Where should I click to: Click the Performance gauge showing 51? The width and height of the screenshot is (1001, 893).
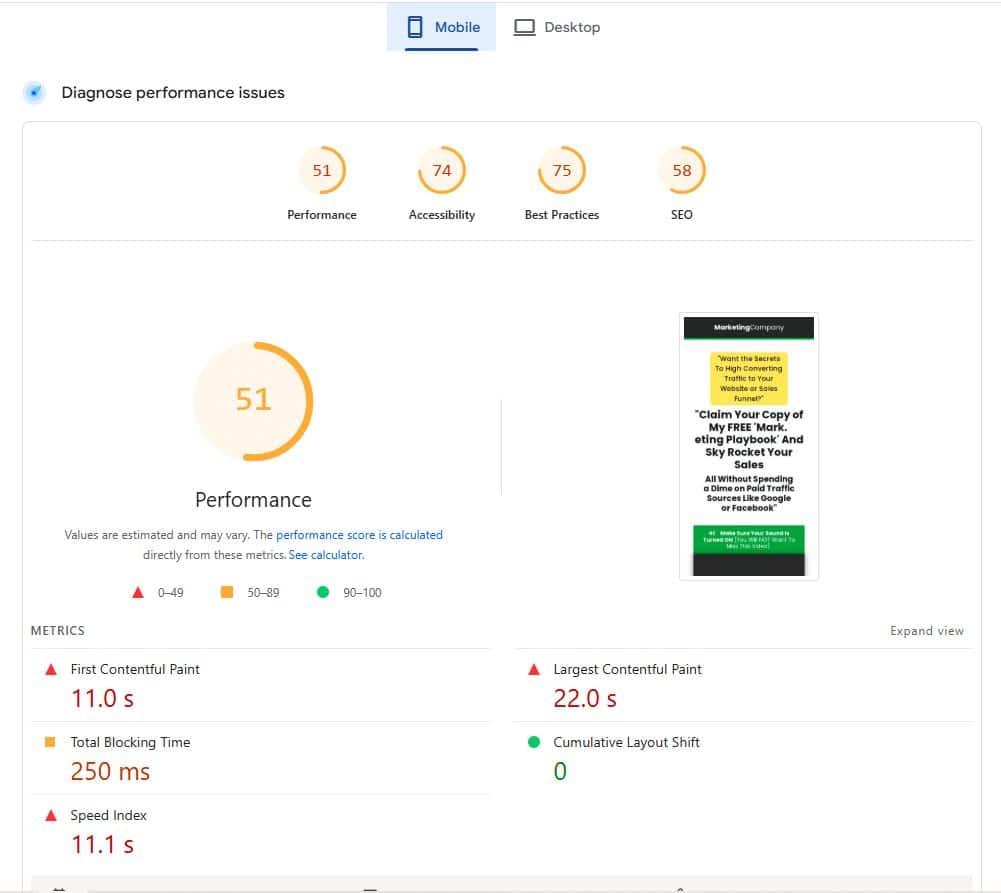point(322,170)
